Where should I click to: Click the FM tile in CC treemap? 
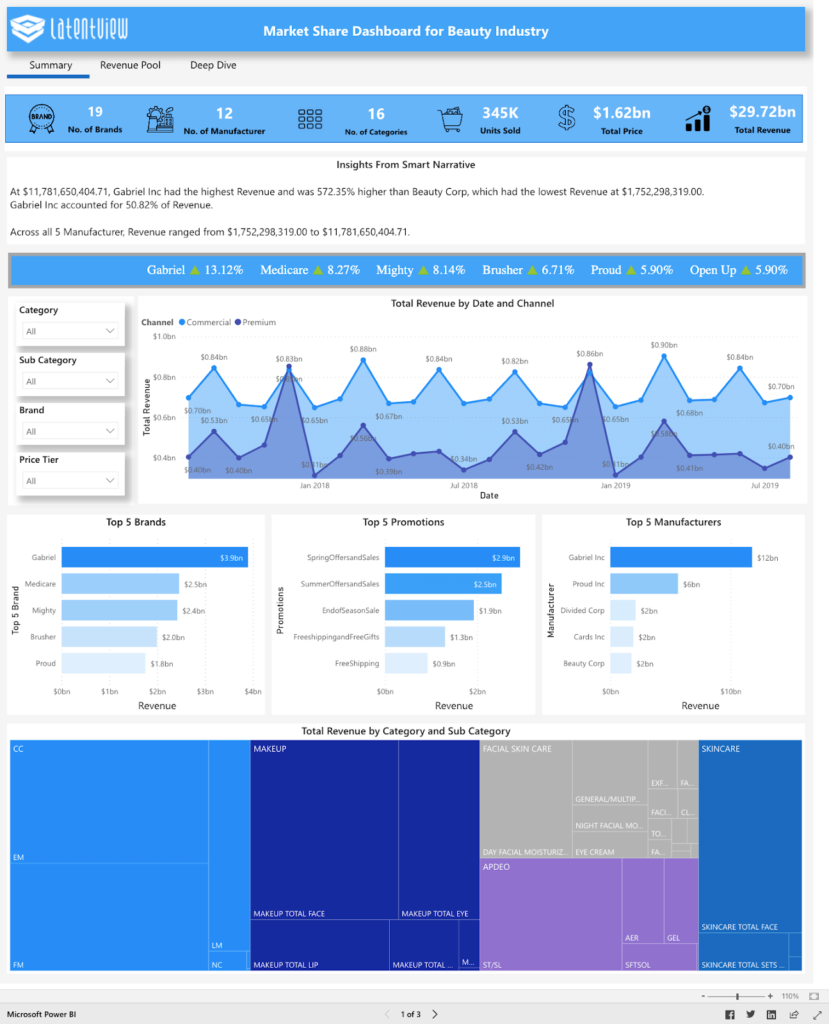(x=109, y=918)
